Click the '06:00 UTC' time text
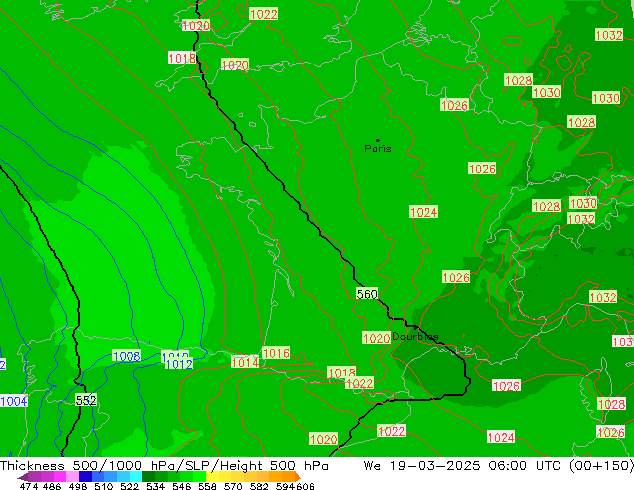Screen dimensions: 634x490 tap(524, 466)
